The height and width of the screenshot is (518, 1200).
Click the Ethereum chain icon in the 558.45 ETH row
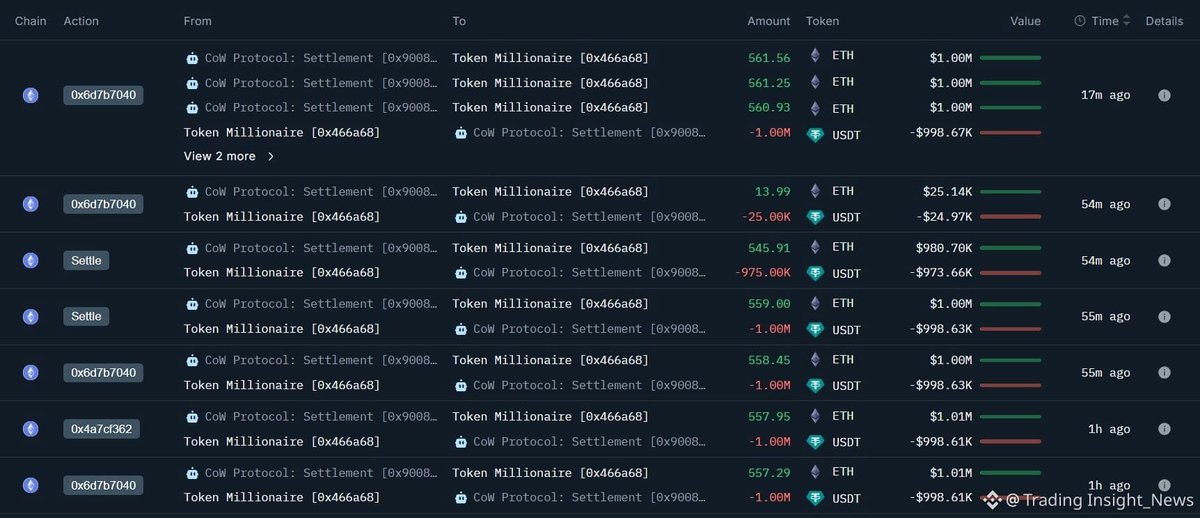point(30,372)
